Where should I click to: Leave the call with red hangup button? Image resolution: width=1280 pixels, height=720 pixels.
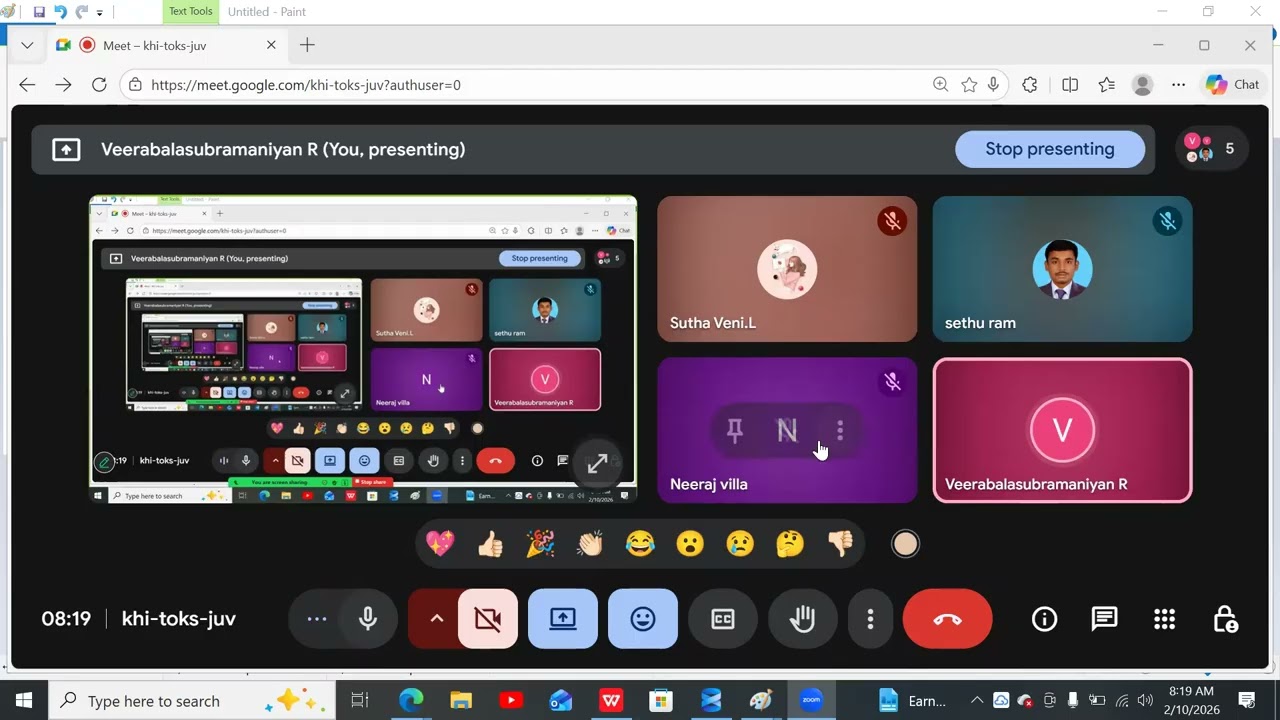tap(948, 619)
